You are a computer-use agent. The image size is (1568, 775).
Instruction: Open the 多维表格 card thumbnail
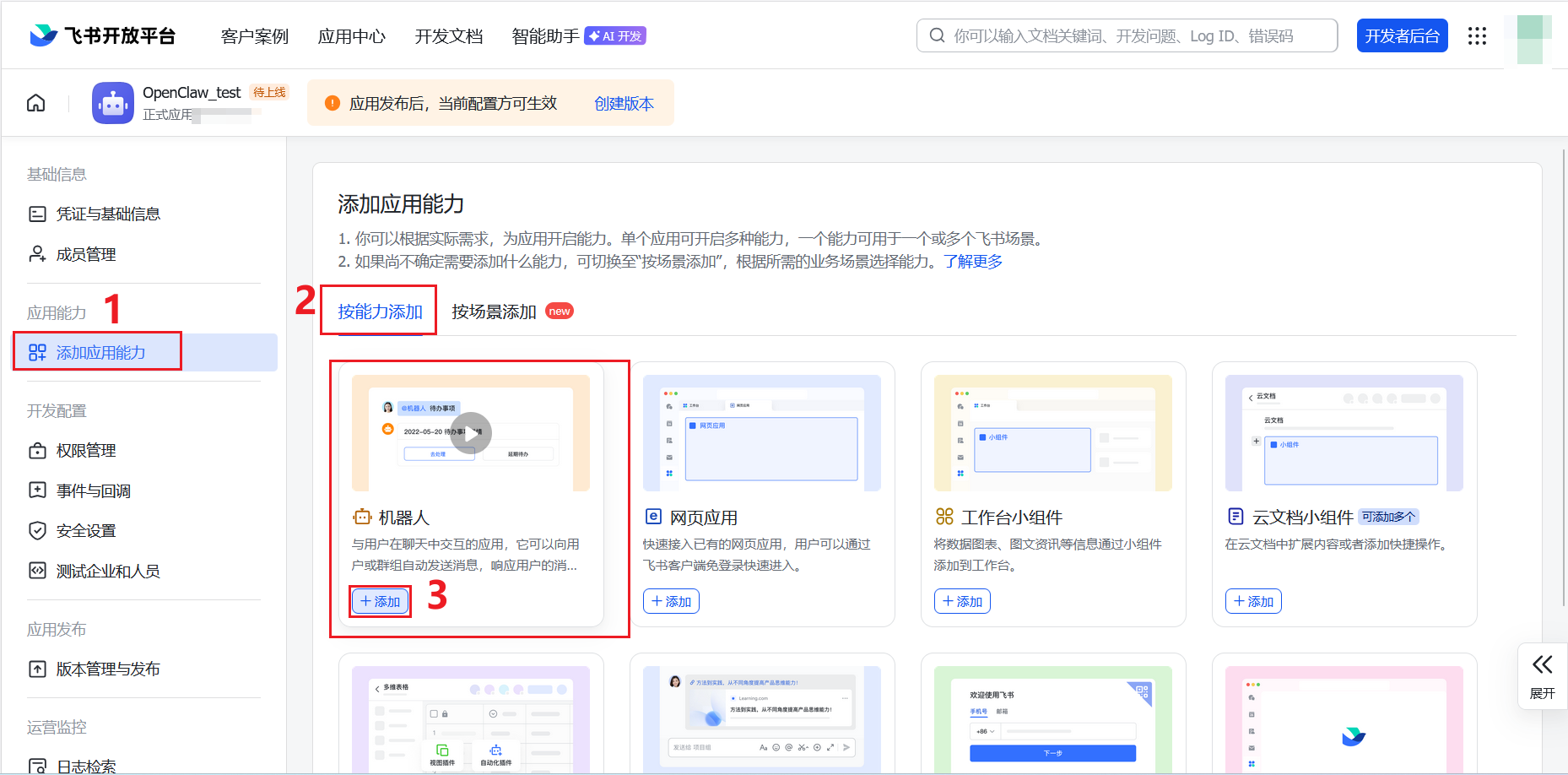point(471,720)
